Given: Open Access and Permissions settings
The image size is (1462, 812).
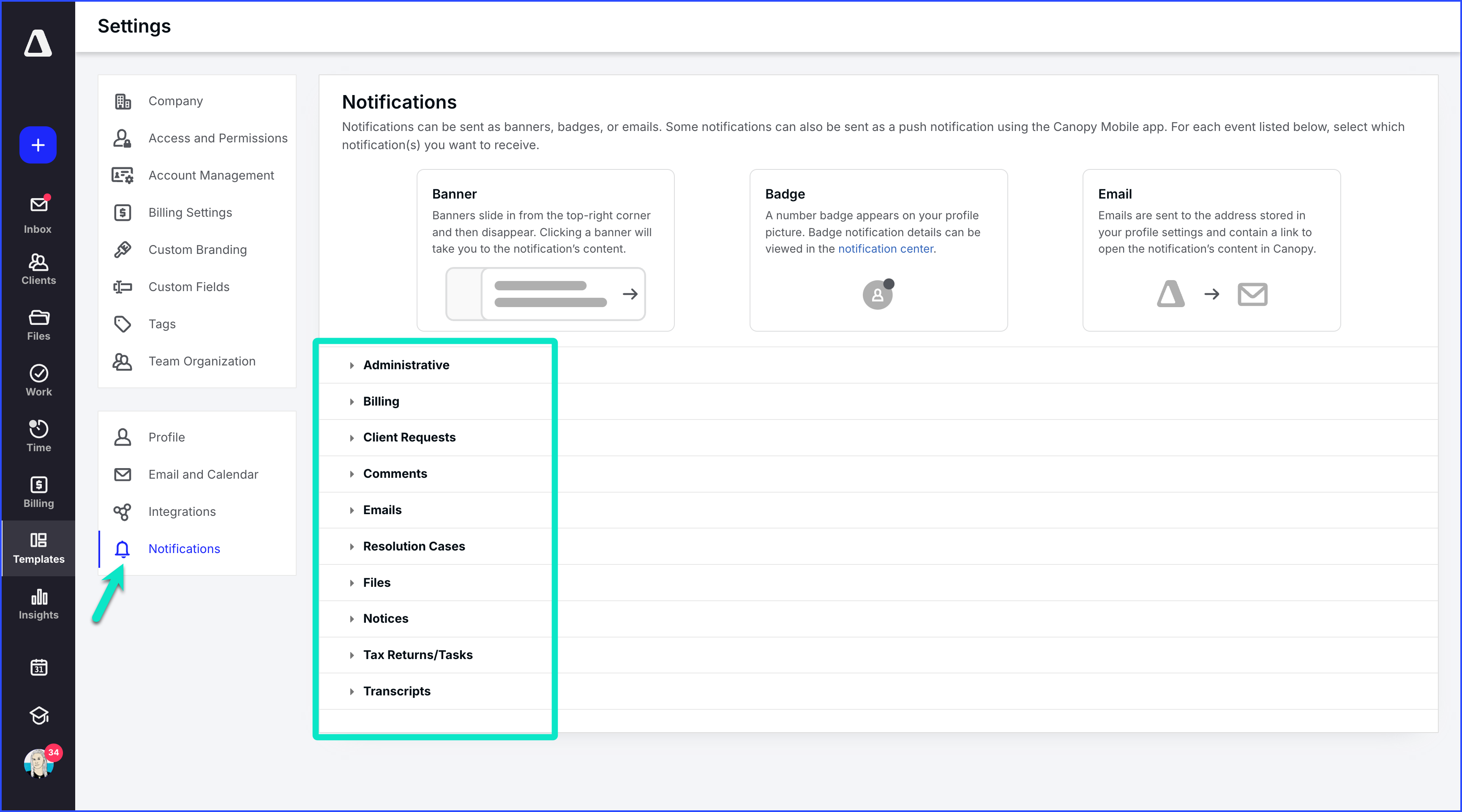Looking at the screenshot, I should tap(217, 138).
